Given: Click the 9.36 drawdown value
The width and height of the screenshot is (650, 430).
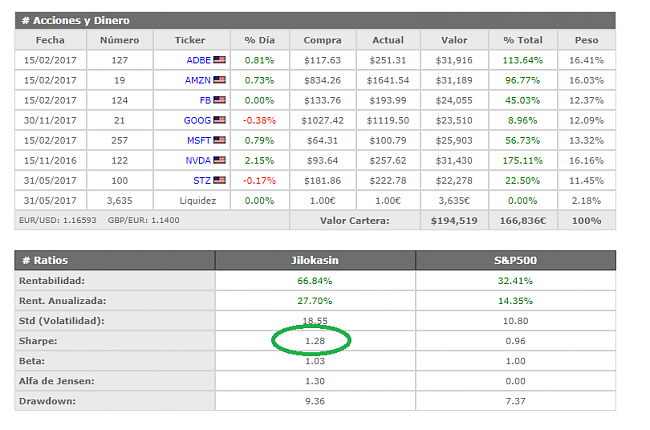Looking at the screenshot, I should 315,401.
